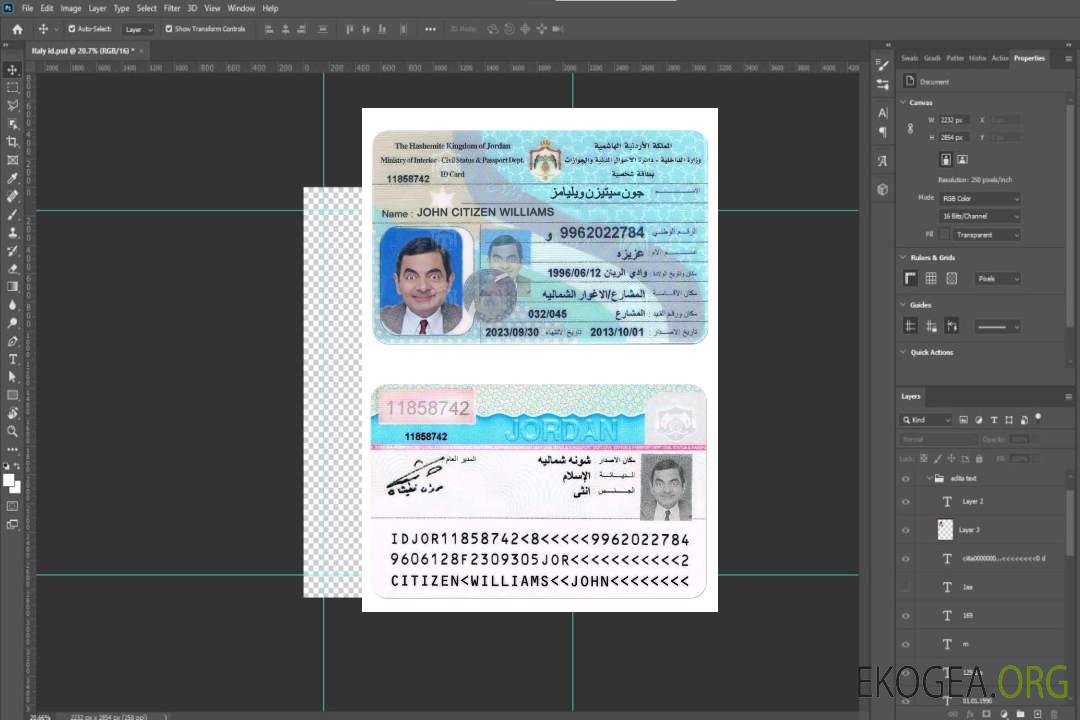Select the Horizontal Type tool

(x=12, y=359)
